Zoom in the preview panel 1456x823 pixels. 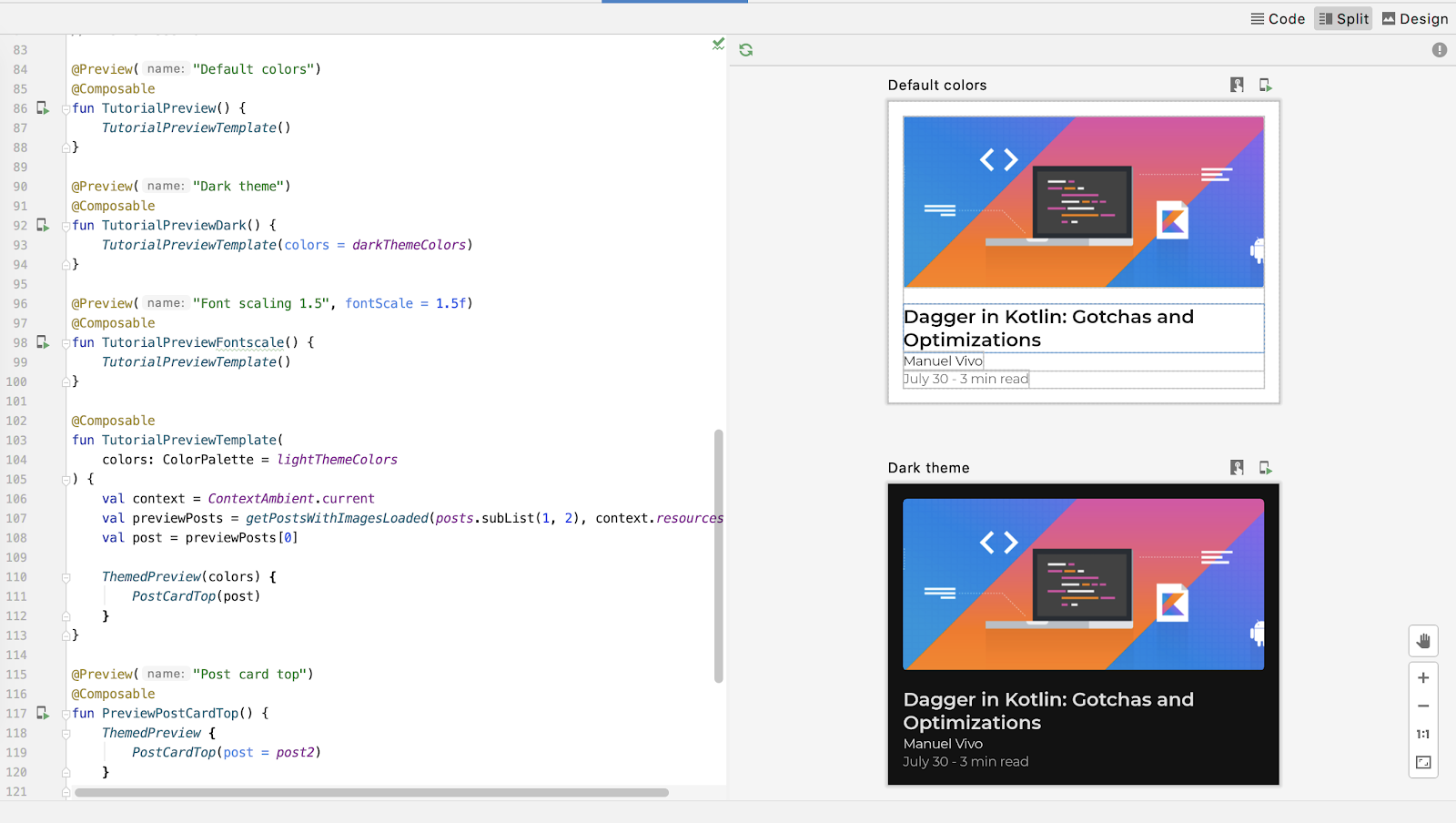(x=1423, y=678)
